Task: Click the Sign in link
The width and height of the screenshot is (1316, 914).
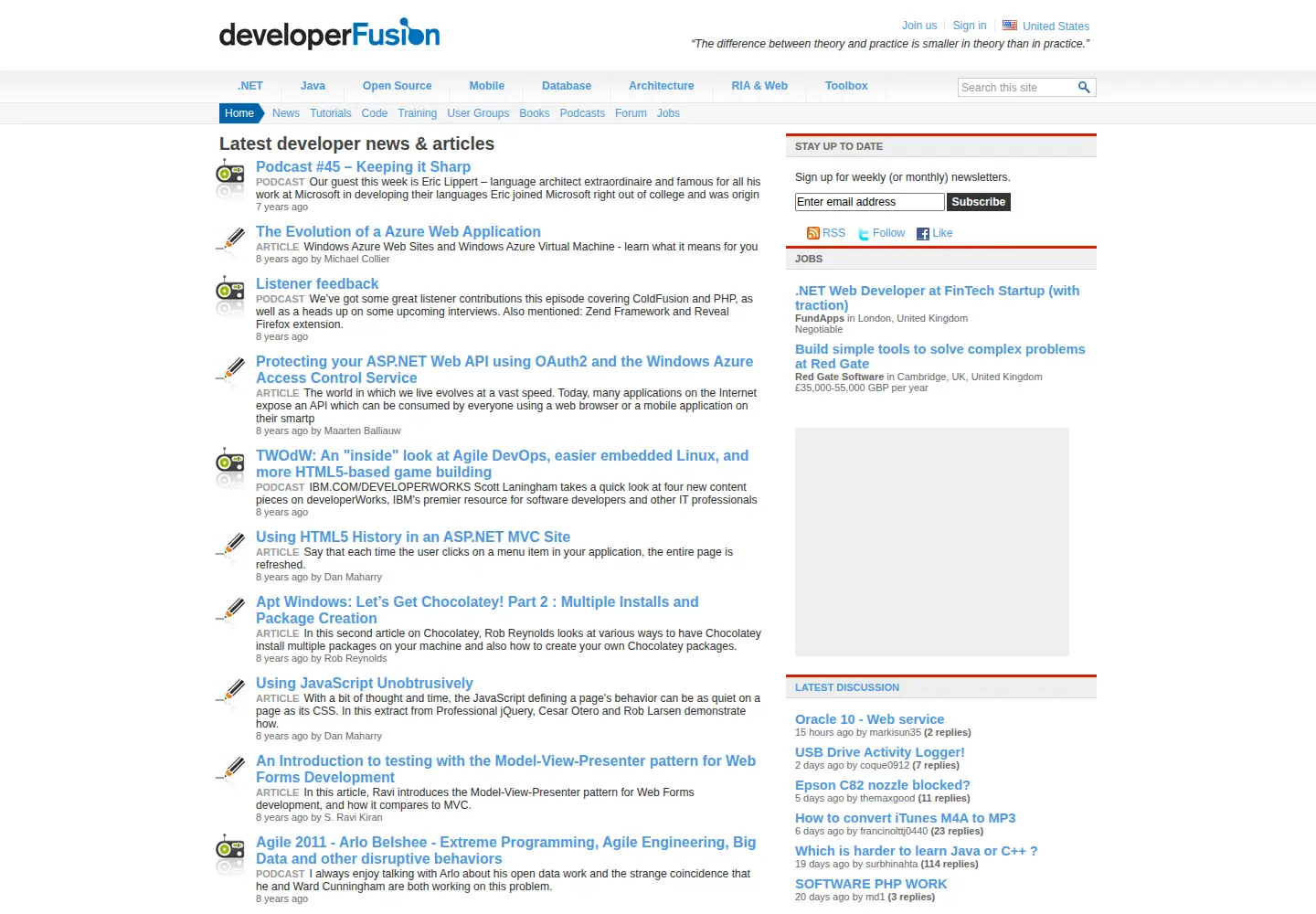Action: [970, 26]
